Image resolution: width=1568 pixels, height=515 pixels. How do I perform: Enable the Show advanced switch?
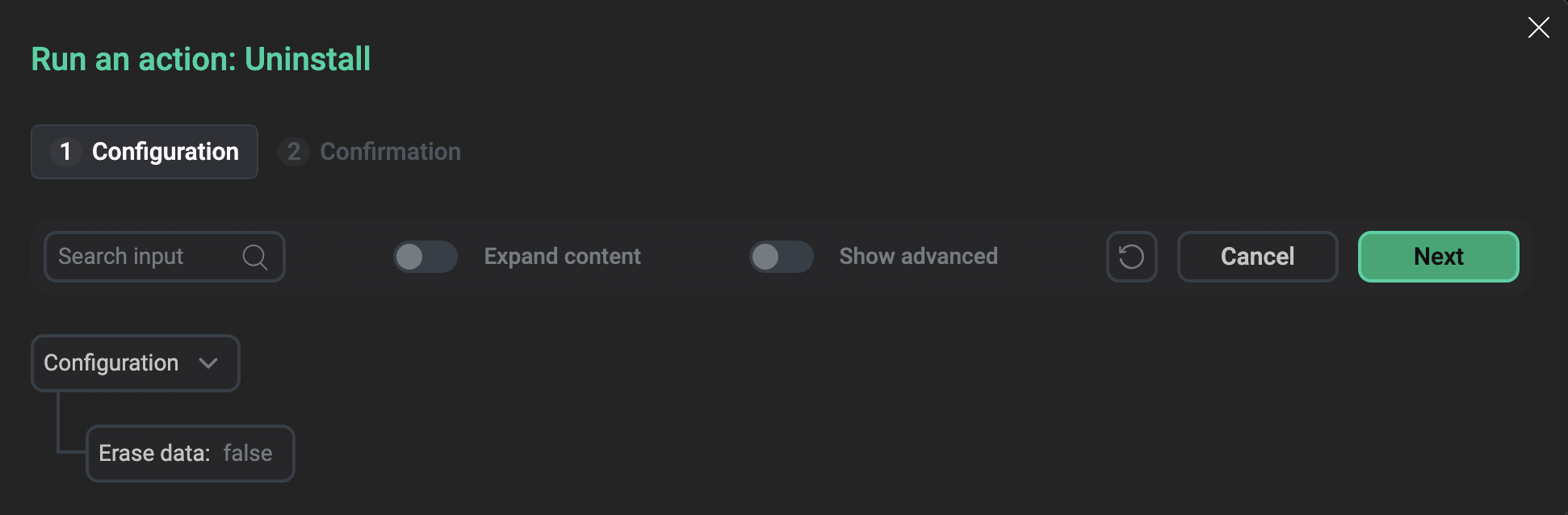click(x=781, y=257)
